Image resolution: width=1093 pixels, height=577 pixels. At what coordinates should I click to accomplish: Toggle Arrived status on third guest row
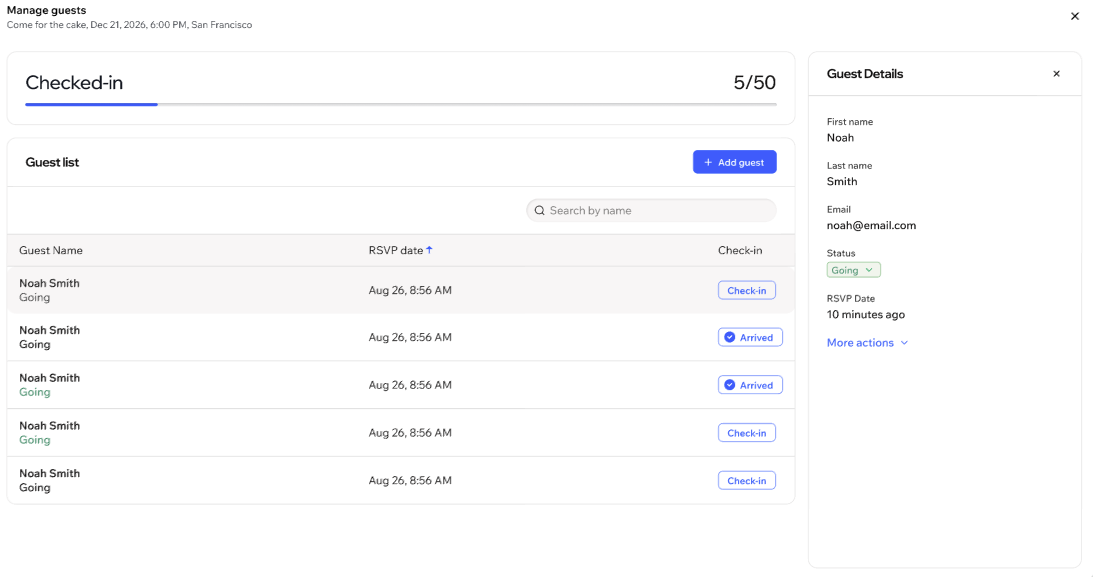(750, 385)
